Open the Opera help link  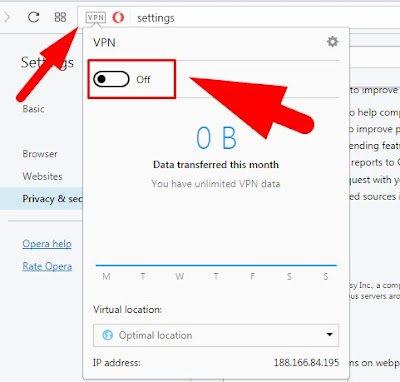[47, 244]
